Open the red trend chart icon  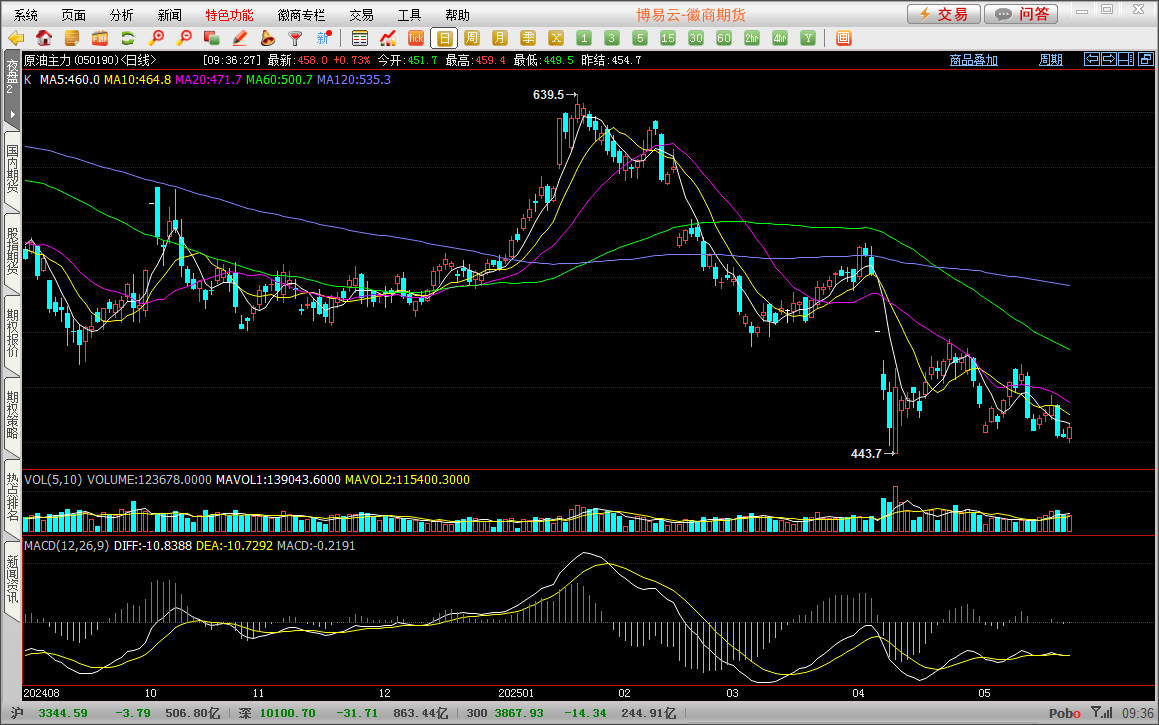pos(388,38)
